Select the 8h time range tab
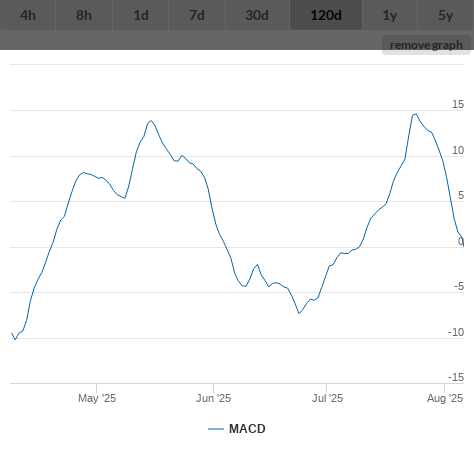 (84, 15)
